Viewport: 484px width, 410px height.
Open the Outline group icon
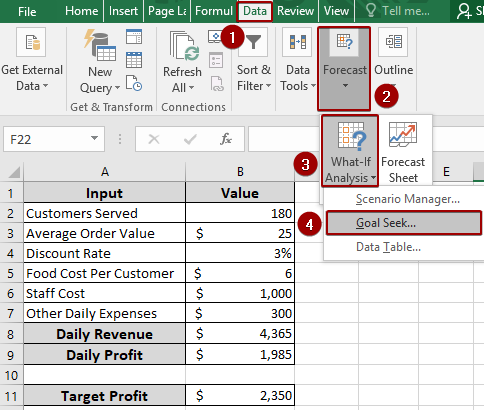[393, 42]
